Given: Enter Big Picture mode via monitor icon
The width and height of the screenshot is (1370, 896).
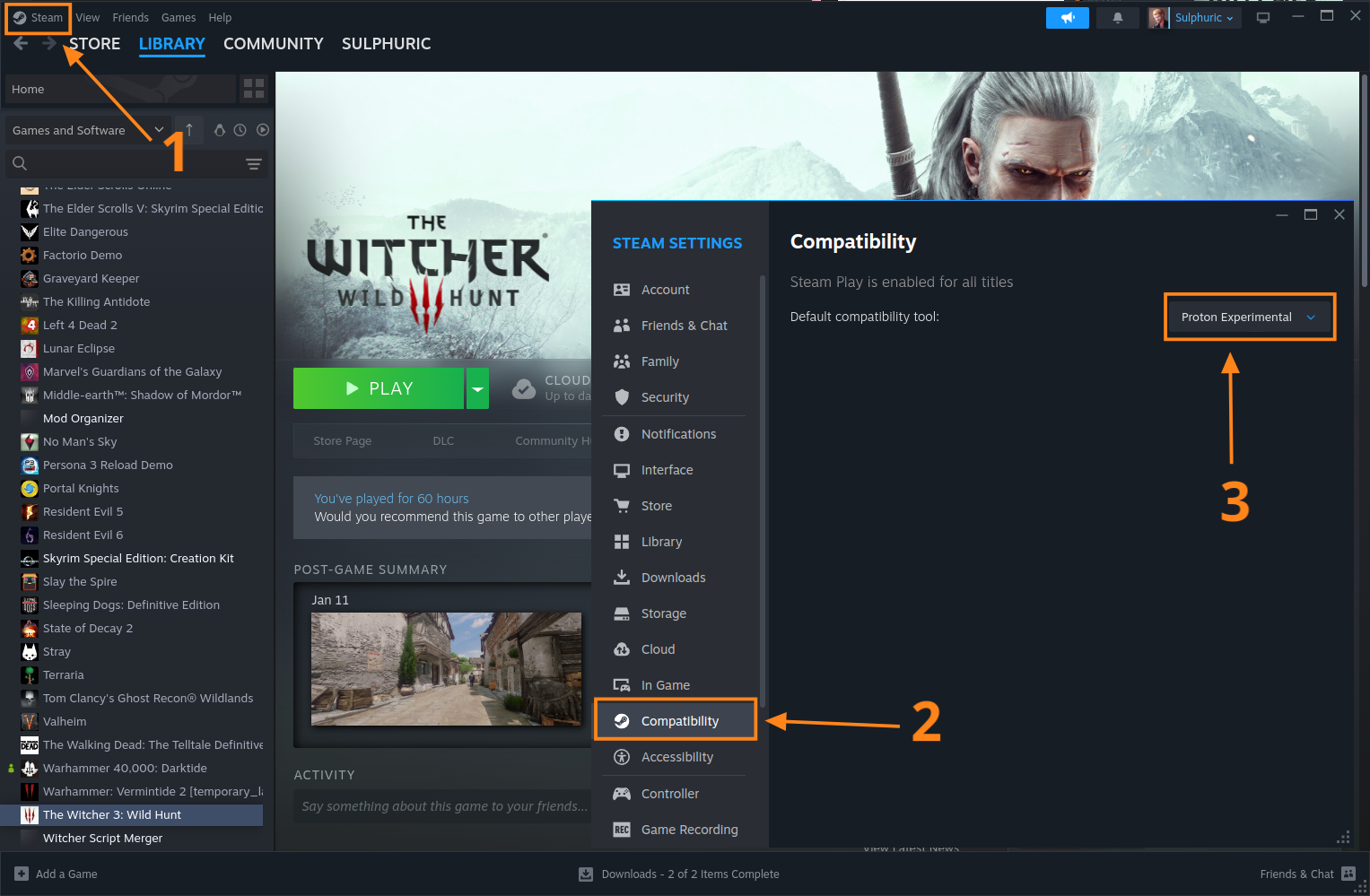Looking at the screenshot, I should [x=1263, y=18].
